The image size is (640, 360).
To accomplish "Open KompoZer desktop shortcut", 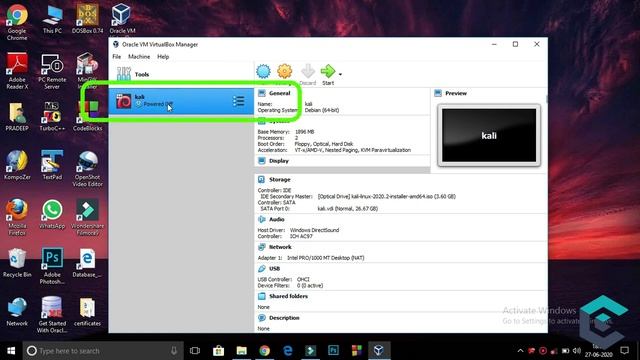I will [x=17, y=165].
